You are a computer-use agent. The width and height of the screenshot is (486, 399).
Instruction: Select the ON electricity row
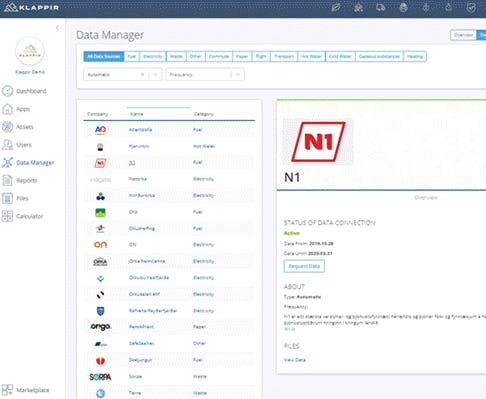169,245
